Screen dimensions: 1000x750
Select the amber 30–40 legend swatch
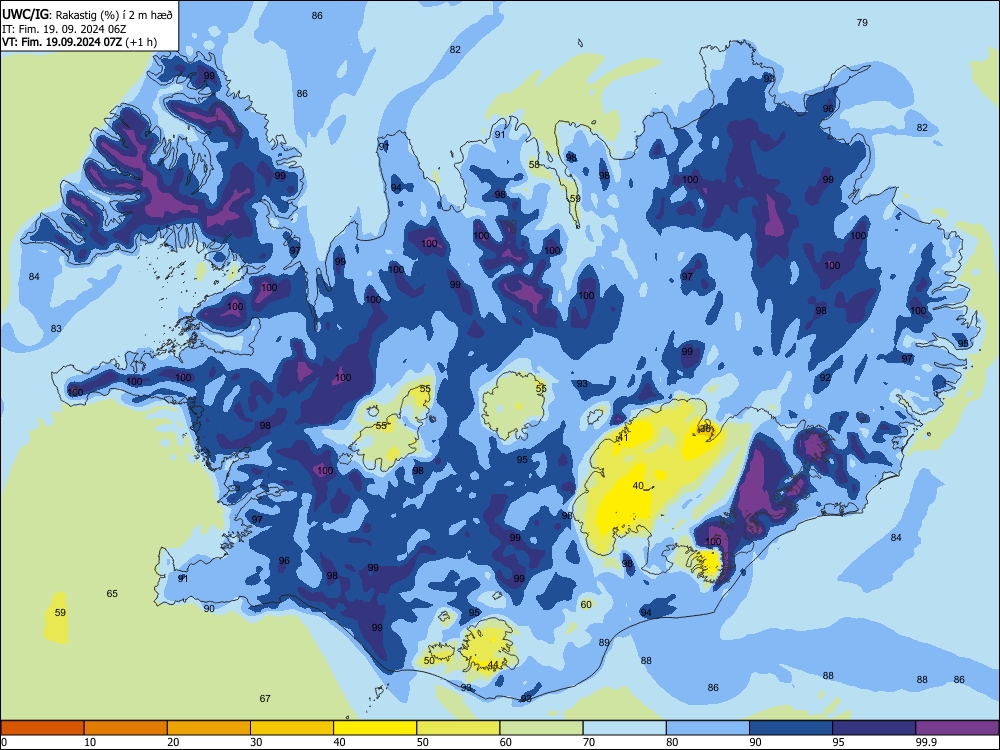pyautogui.click(x=292, y=728)
